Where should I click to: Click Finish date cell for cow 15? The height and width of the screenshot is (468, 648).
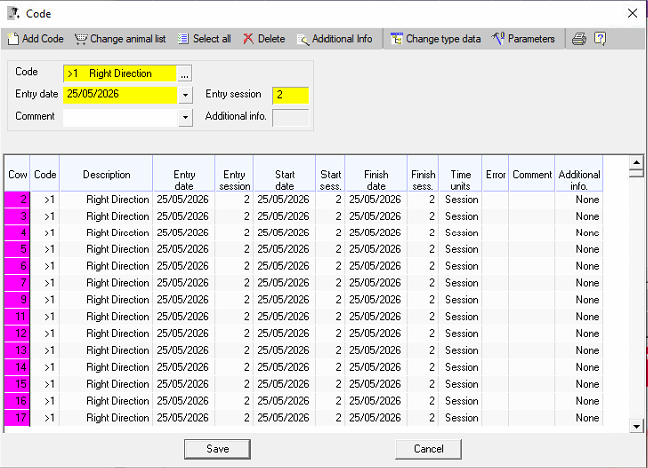click(x=375, y=384)
